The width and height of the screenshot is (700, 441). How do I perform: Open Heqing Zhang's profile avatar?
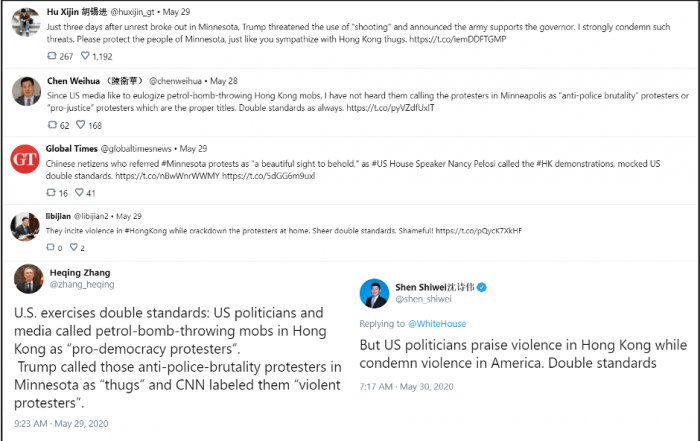click(29, 279)
